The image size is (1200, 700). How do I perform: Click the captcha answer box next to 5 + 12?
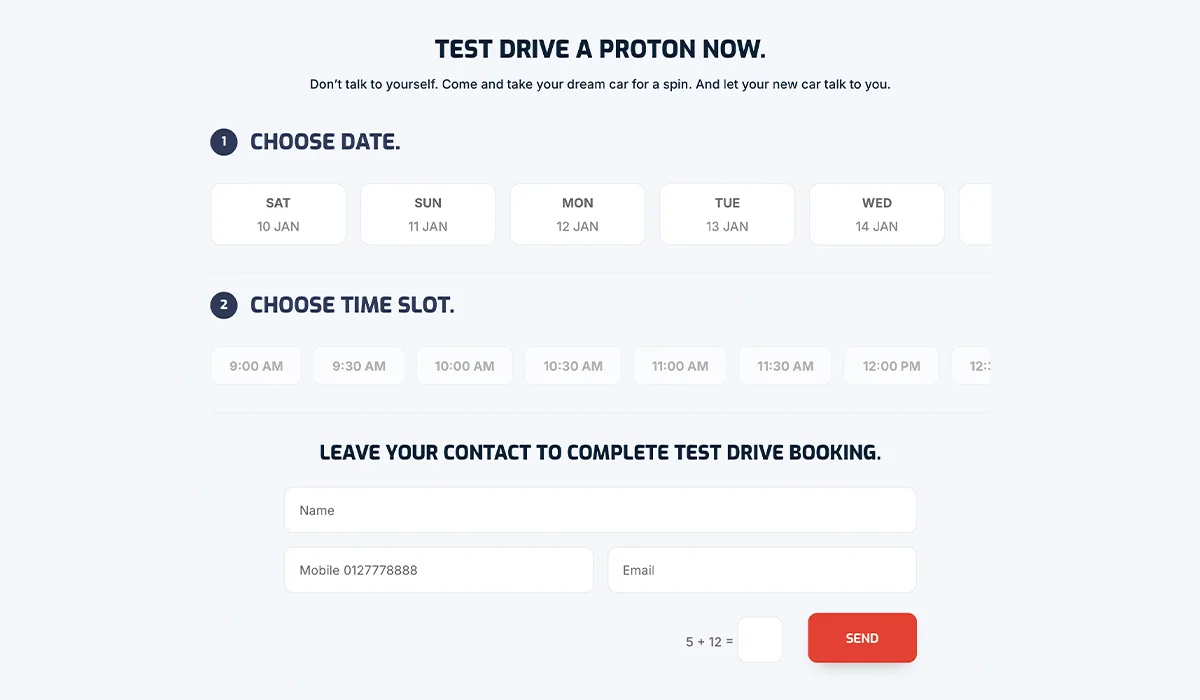pos(760,639)
